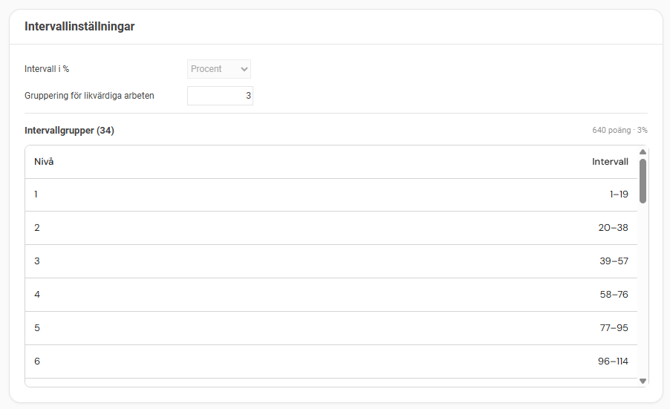Open the Procent dropdown
This screenshot has width=670, height=409.
(x=219, y=69)
